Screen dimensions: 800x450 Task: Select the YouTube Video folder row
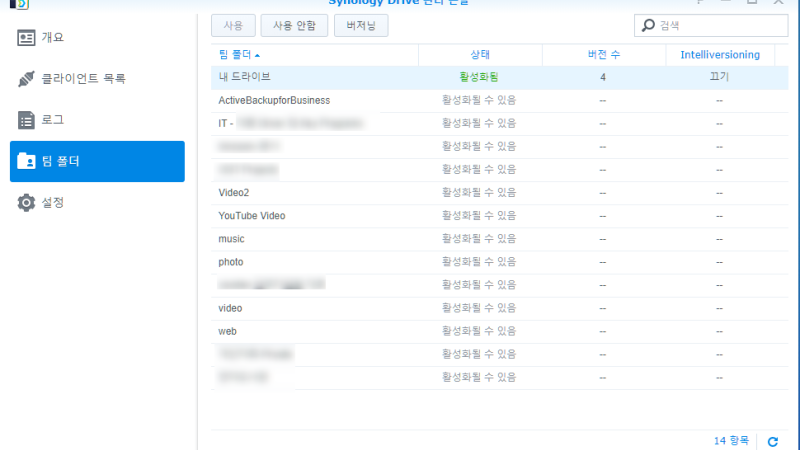click(x=499, y=216)
